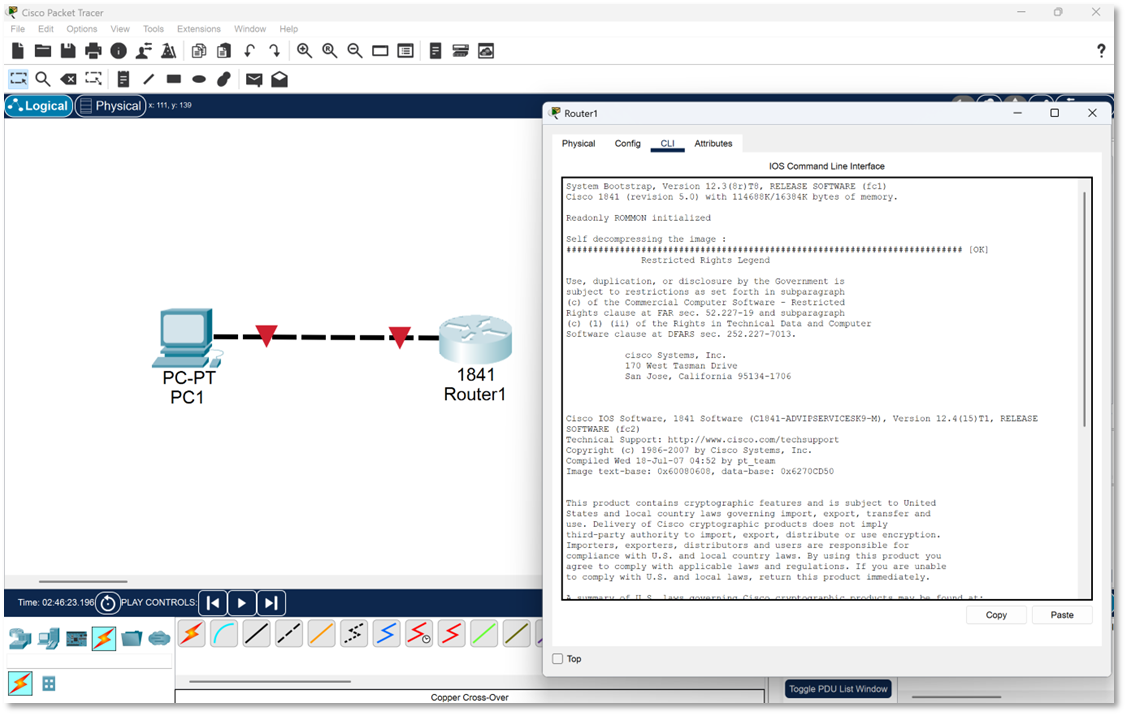Open the question mark help icon
Viewport: 1127px width, 716px height.
click(x=1101, y=50)
